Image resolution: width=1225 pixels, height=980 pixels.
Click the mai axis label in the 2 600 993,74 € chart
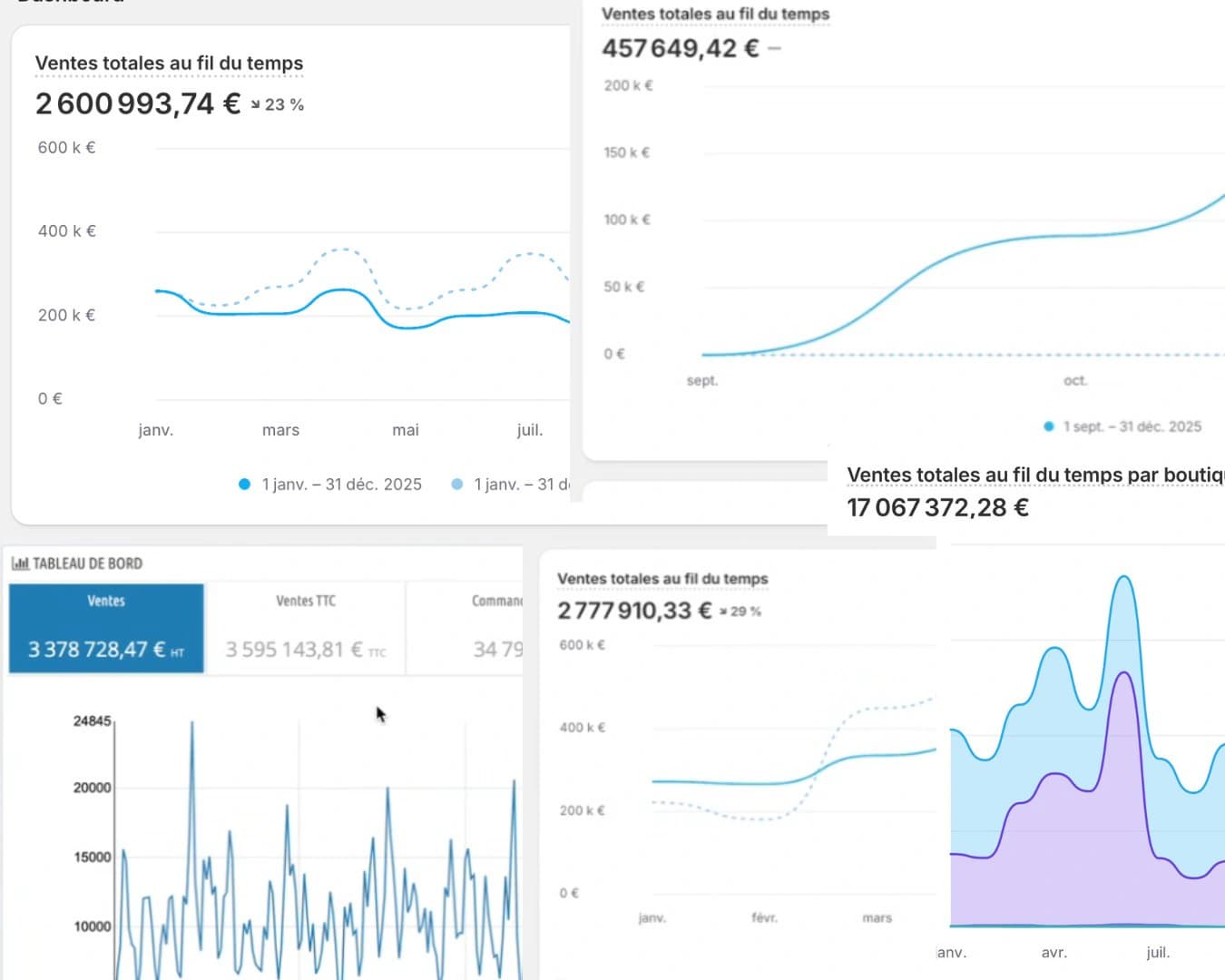click(x=406, y=430)
